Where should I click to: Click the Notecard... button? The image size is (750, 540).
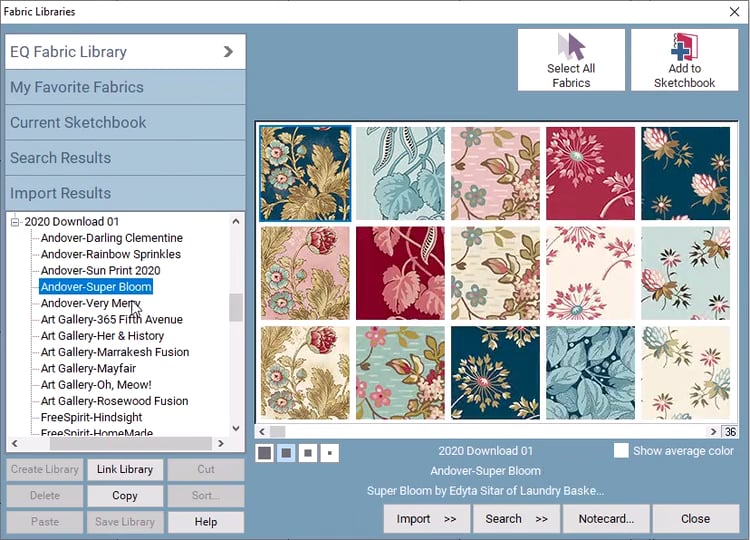pyautogui.click(x=606, y=518)
